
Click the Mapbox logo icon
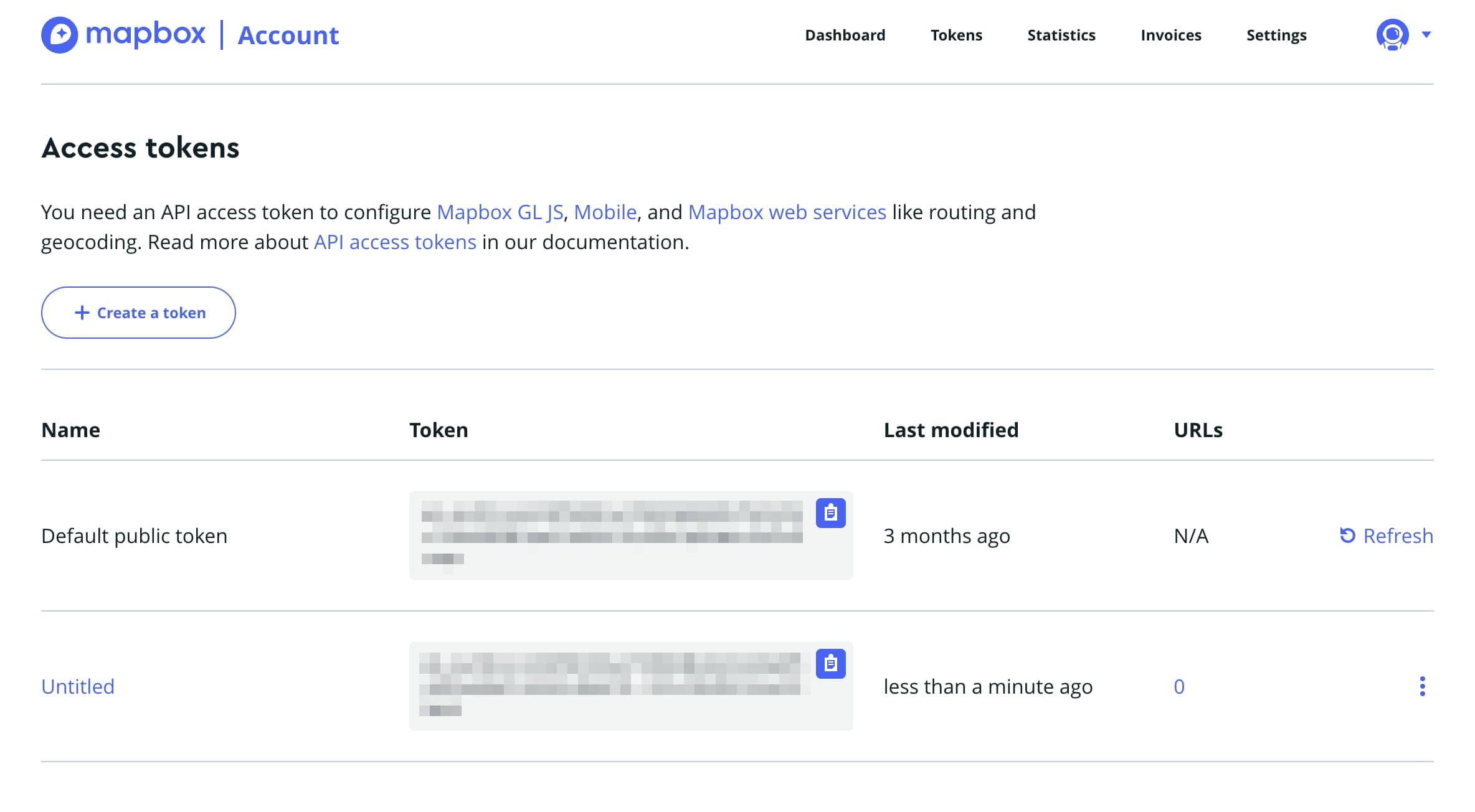[x=60, y=35]
